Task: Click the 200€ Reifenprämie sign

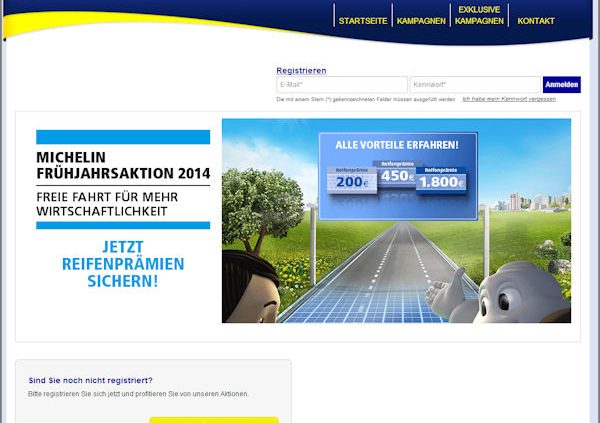Action: pyautogui.click(x=352, y=180)
